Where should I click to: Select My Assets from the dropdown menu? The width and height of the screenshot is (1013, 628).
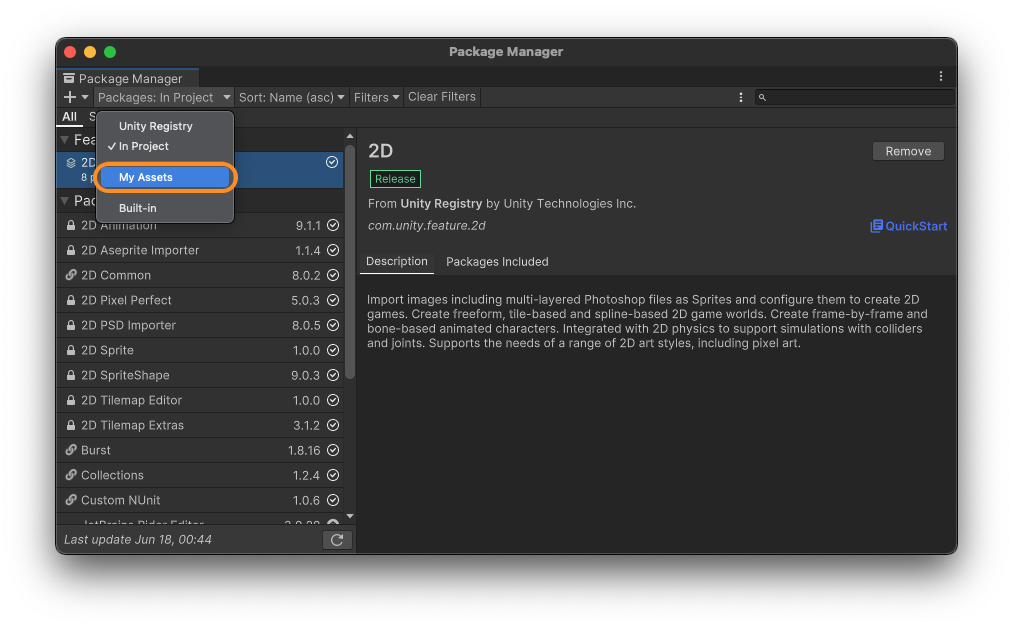coord(165,177)
